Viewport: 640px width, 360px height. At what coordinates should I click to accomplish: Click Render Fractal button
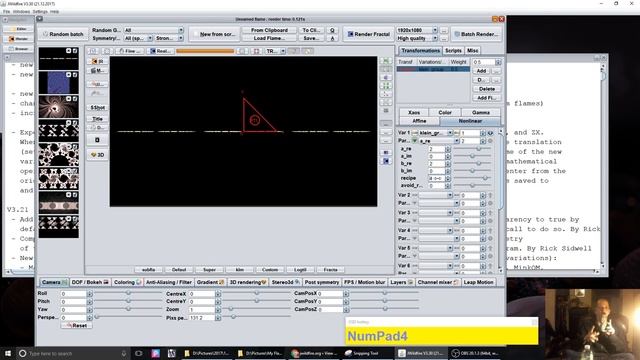click(x=369, y=34)
